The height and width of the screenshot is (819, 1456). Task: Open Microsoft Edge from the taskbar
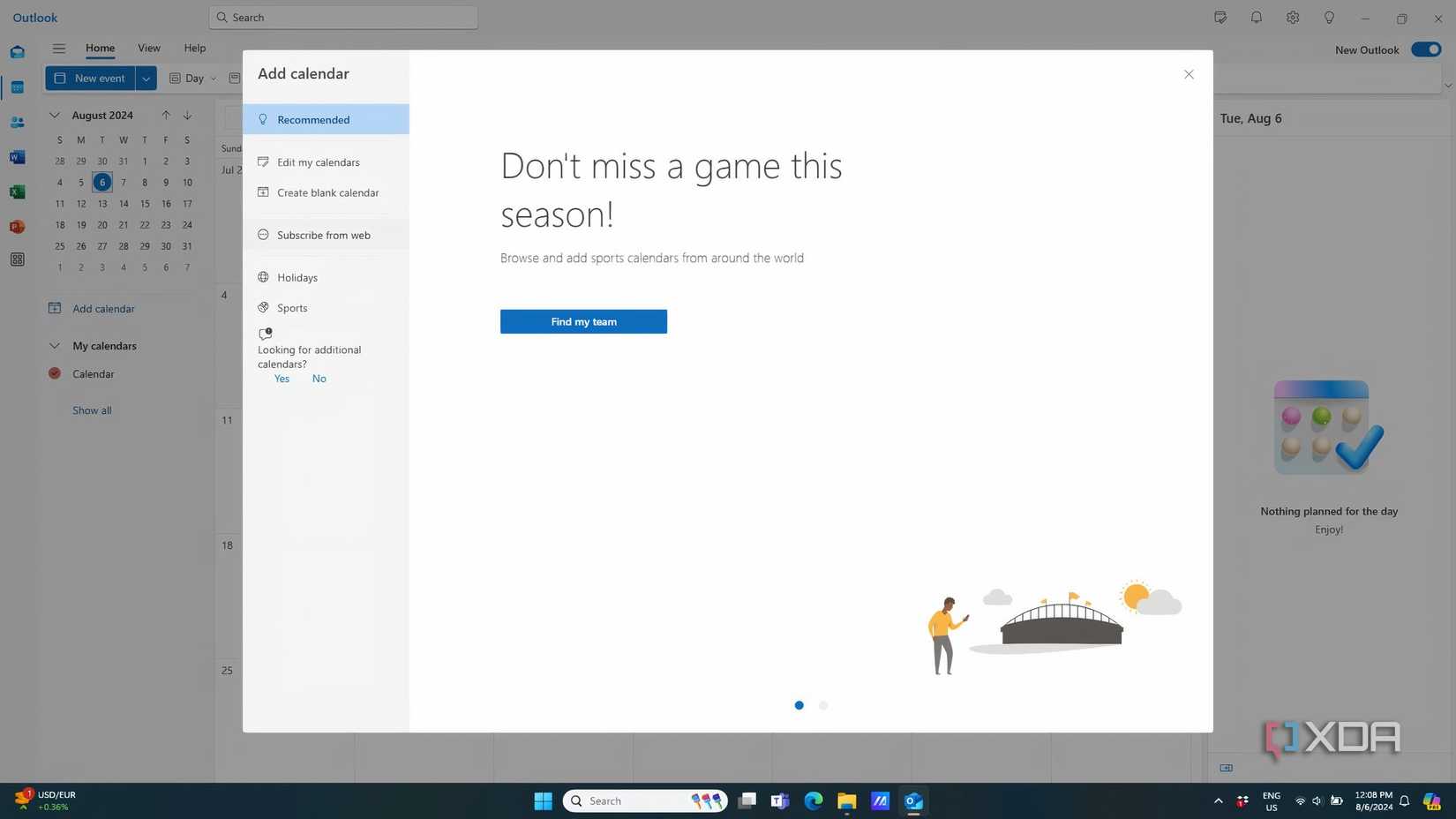[813, 800]
